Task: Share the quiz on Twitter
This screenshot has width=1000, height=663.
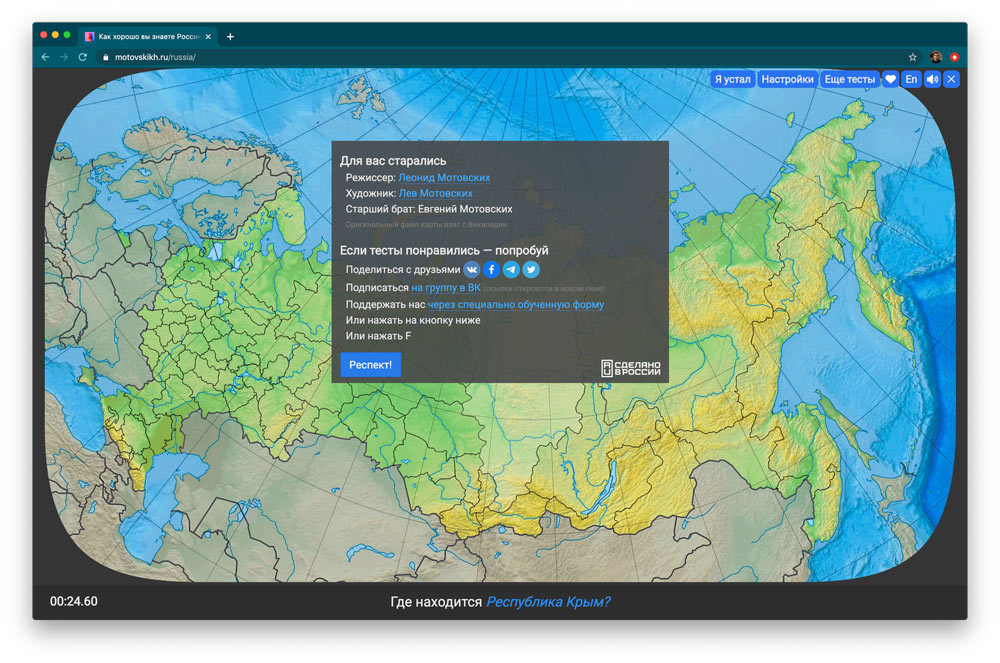Action: click(531, 270)
